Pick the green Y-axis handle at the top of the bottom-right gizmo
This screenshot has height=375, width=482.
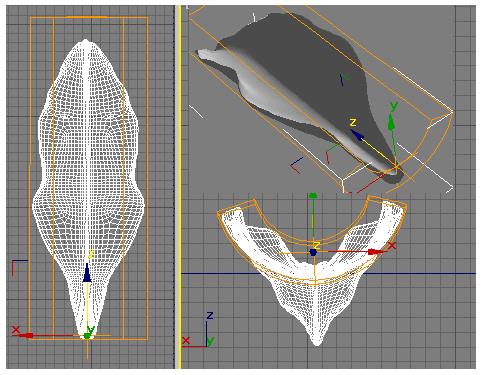[x=313, y=196]
